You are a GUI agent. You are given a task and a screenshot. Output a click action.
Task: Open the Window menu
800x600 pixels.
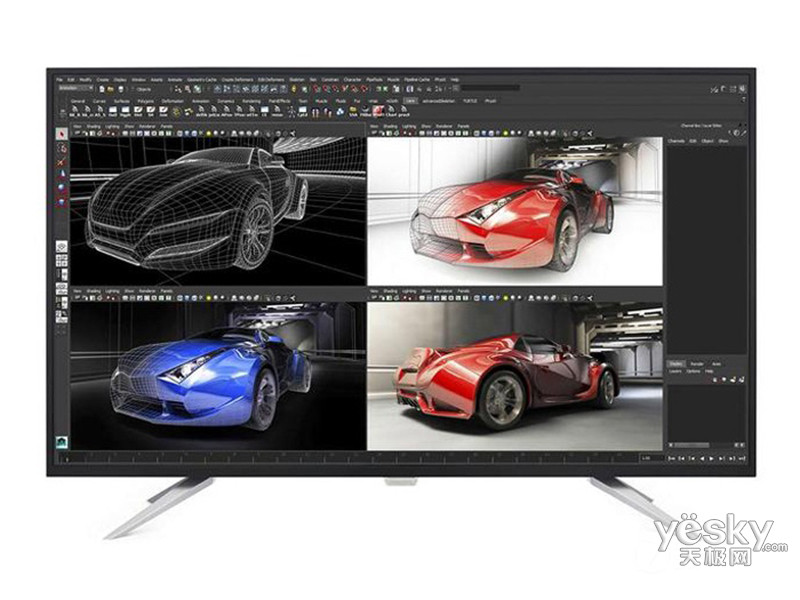point(138,80)
